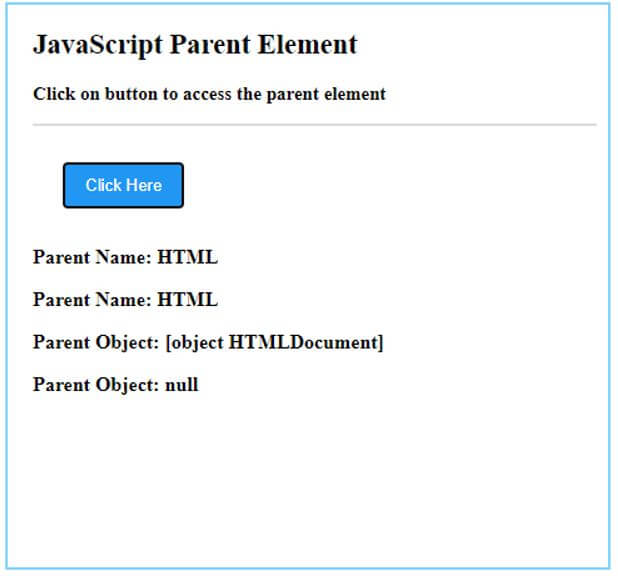
Task: Select the [object HTMLDocument] value text
Action: coord(274,342)
